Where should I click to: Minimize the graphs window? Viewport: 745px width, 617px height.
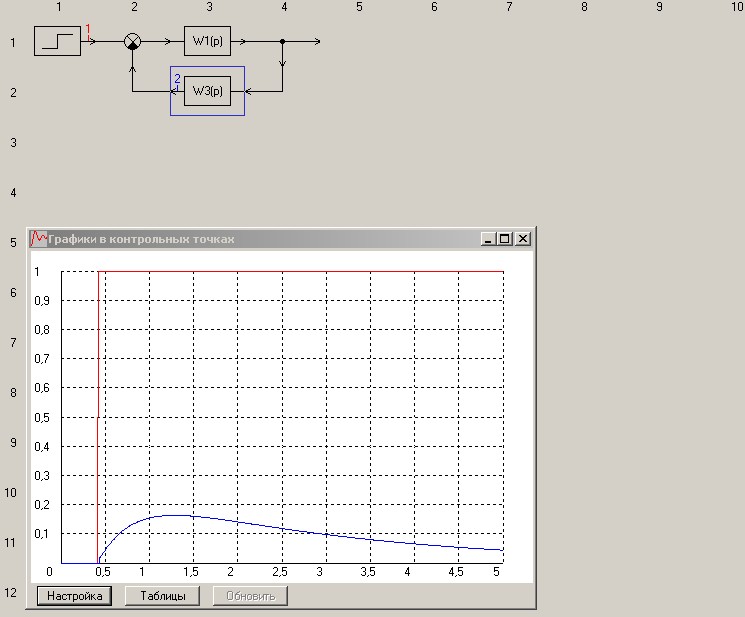tap(488, 238)
